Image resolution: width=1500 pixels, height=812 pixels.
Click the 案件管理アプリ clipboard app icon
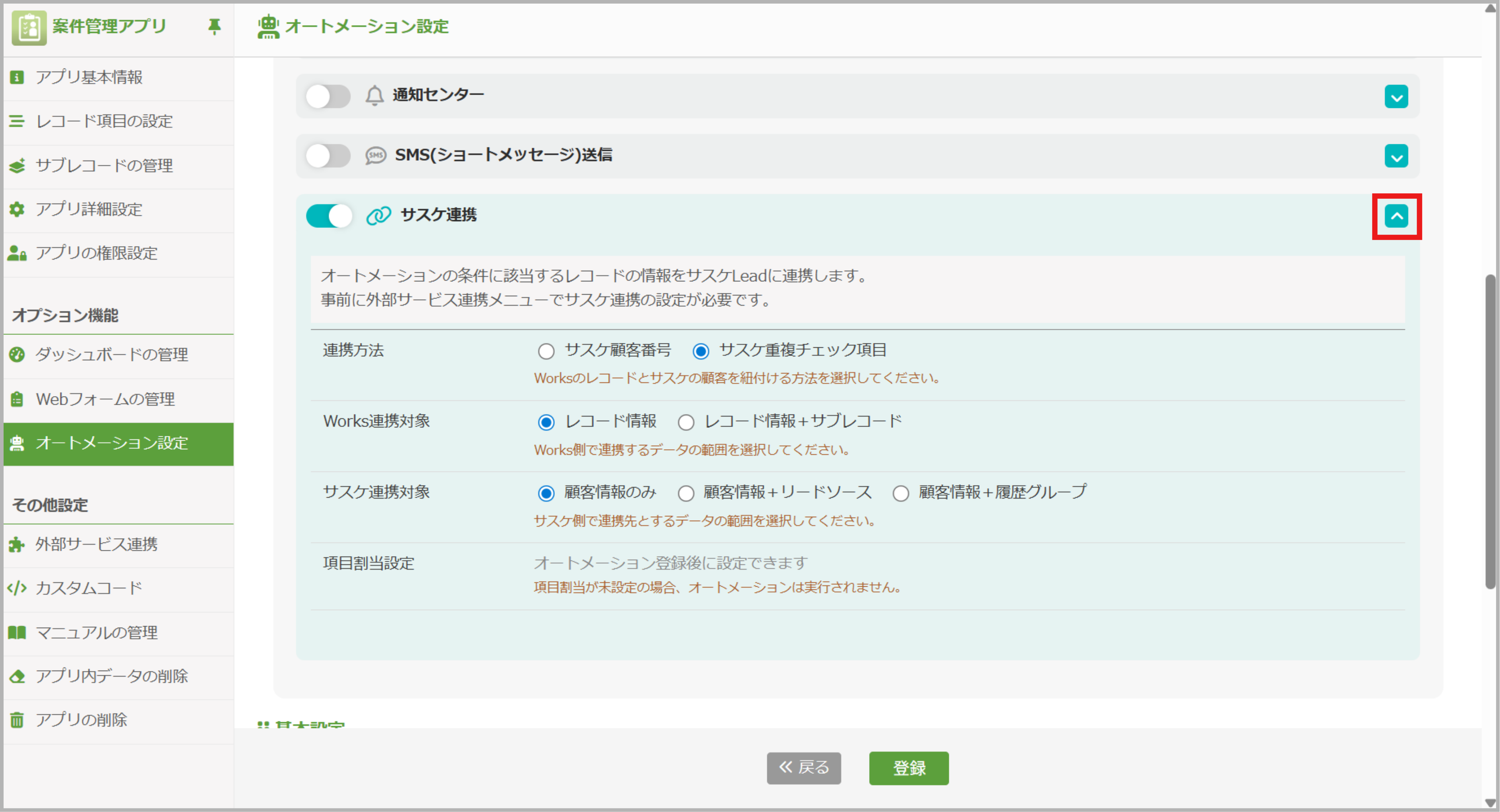29,27
